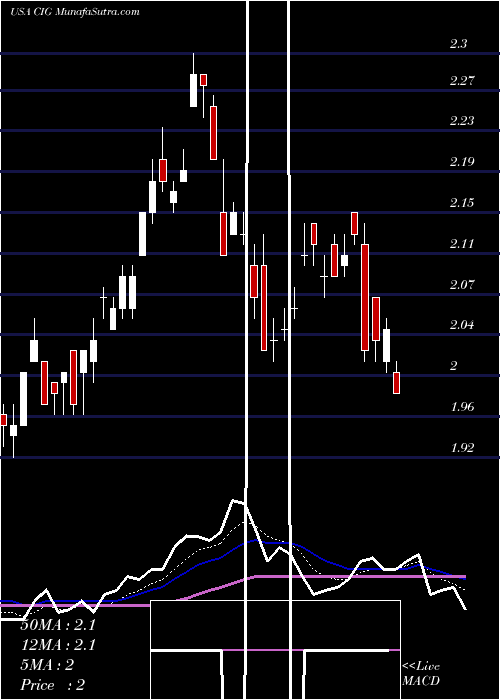This screenshot has width=500, height=700.
Task: Click the 50MA : 2.1 readout
Action: point(58,625)
